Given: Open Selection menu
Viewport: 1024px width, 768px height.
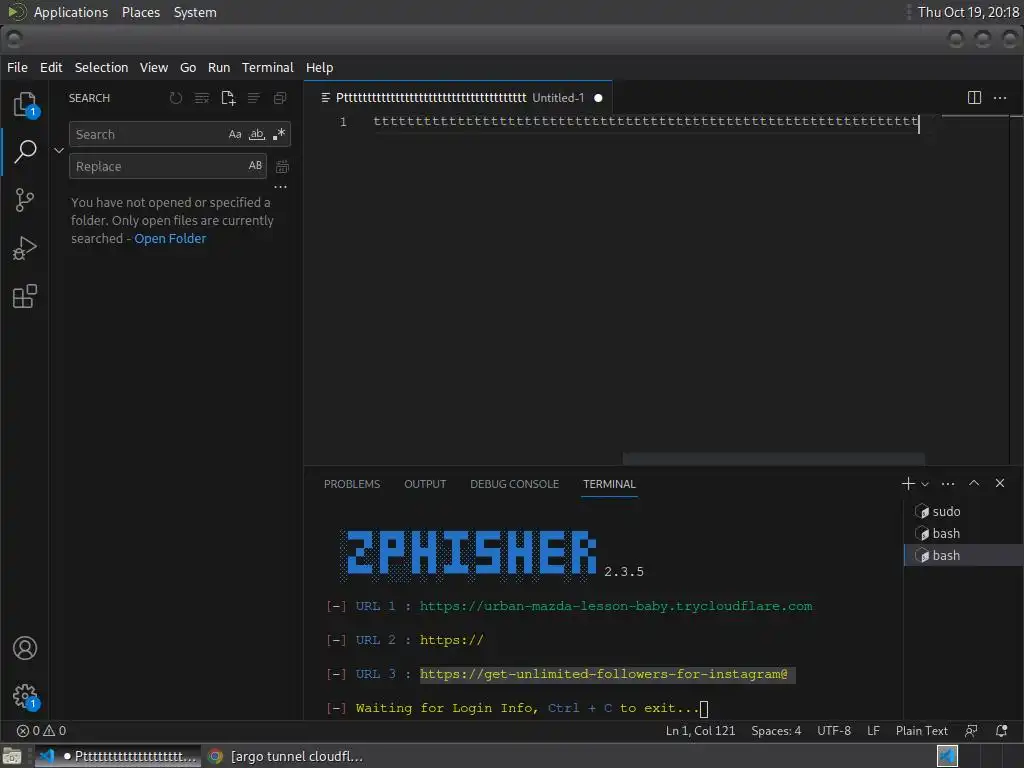Looking at the screenshot, I should [x=101, y=67].
